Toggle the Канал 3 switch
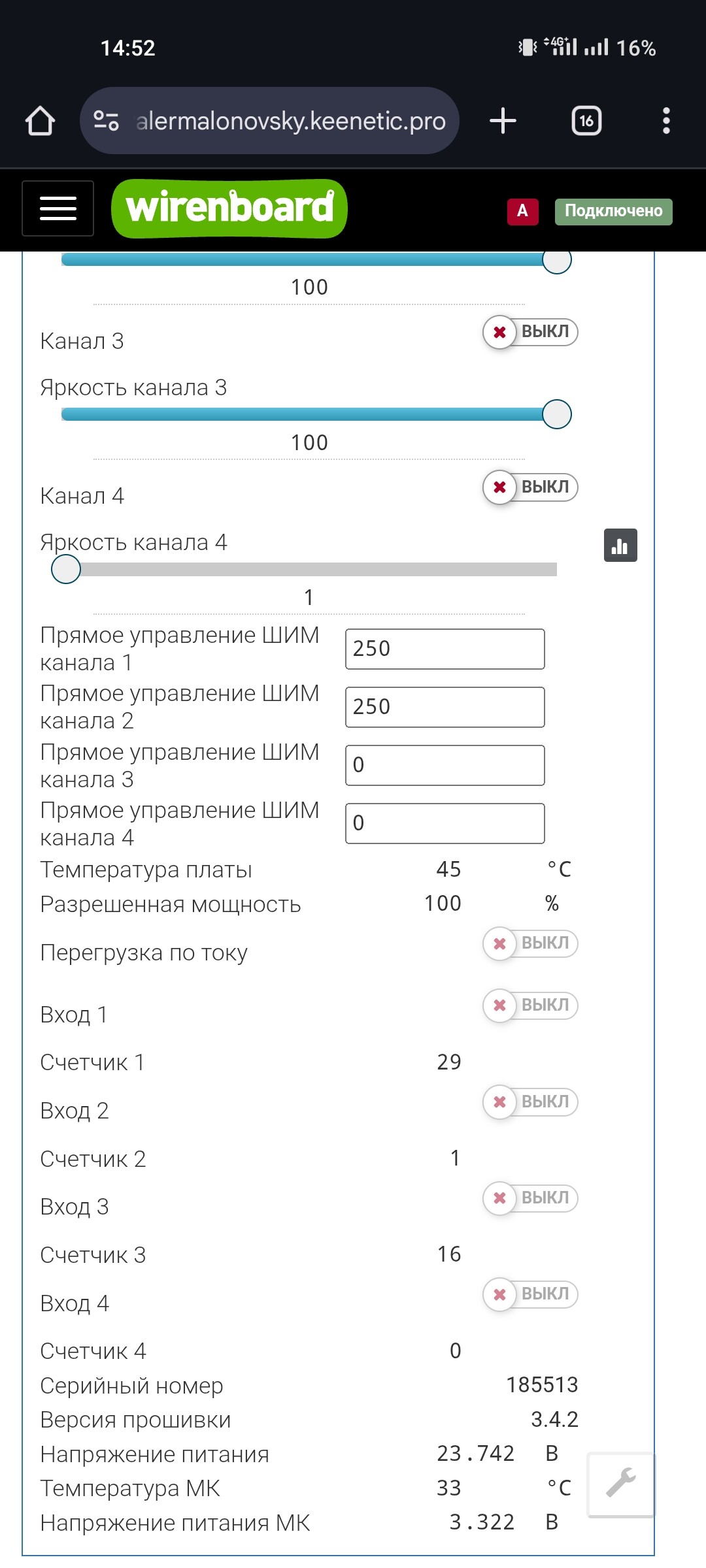This screenshot has width=706, height=1568. click(x=530, y=332)
